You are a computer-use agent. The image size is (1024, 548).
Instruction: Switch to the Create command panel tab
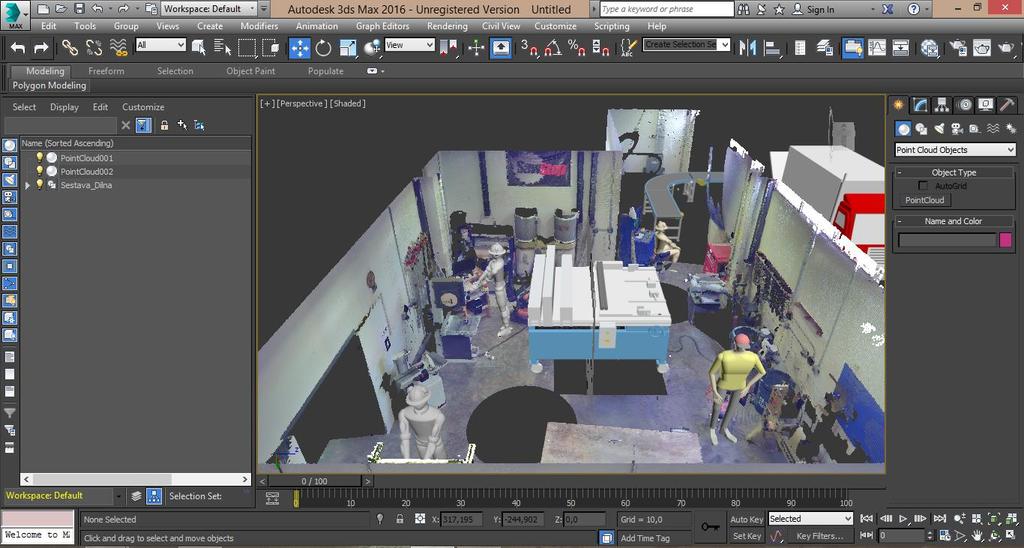click(x=899, y=105)
